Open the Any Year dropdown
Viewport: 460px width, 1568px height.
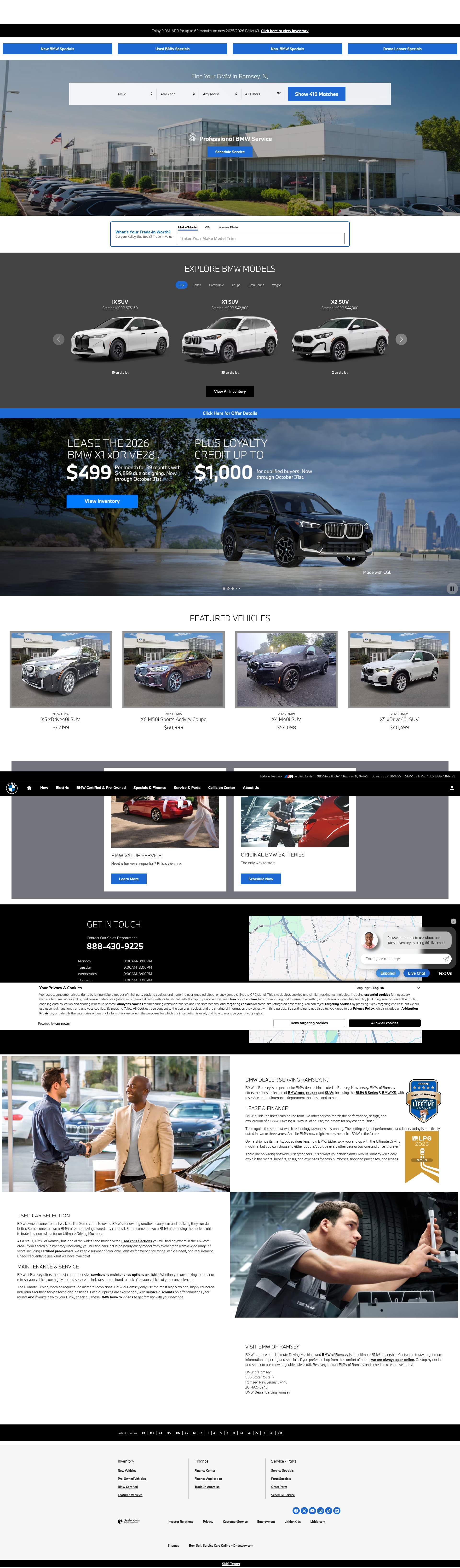[x=178, y=94]
